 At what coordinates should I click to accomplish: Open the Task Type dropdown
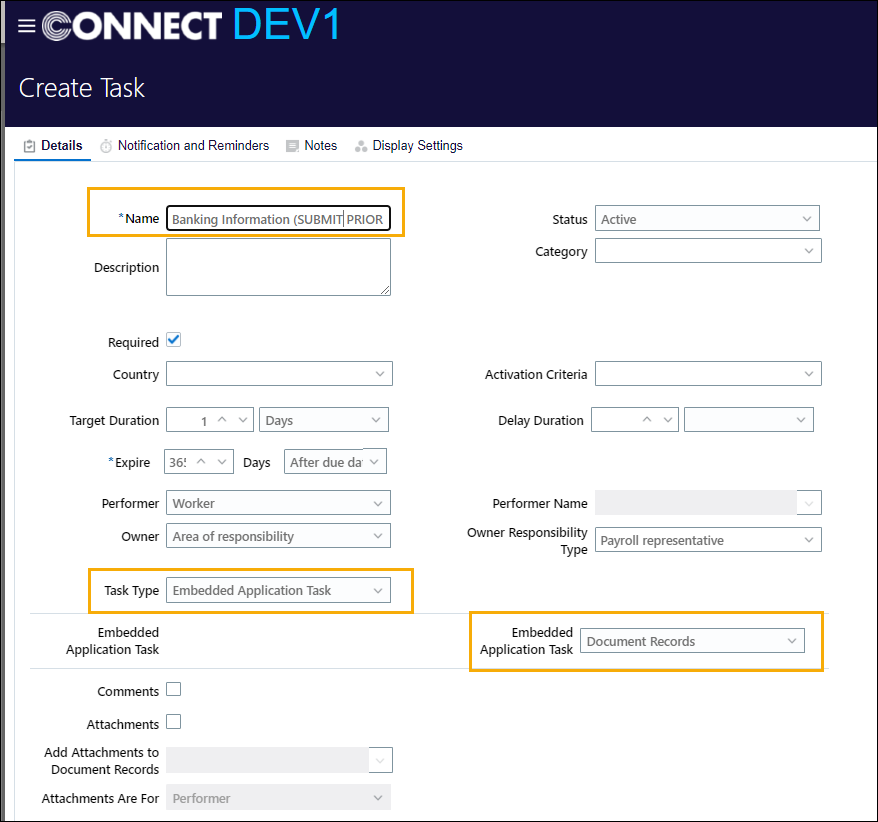[x=278, y=590]
